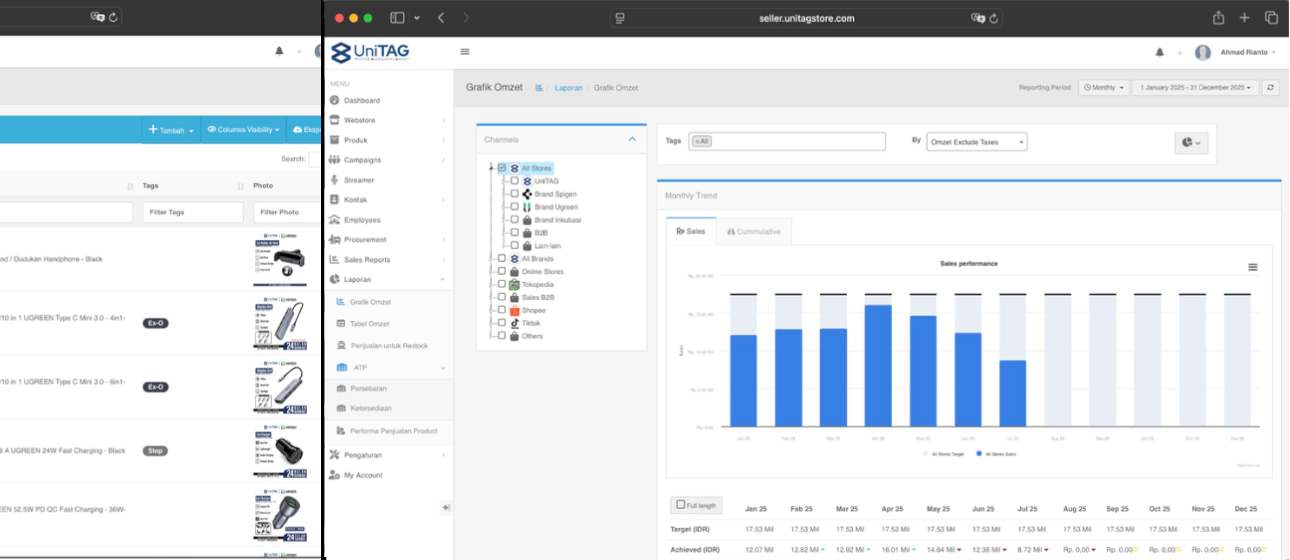Tick the Full length checkbox
The width and height of the screenshot is (1290, 560).
coord(681,506)
